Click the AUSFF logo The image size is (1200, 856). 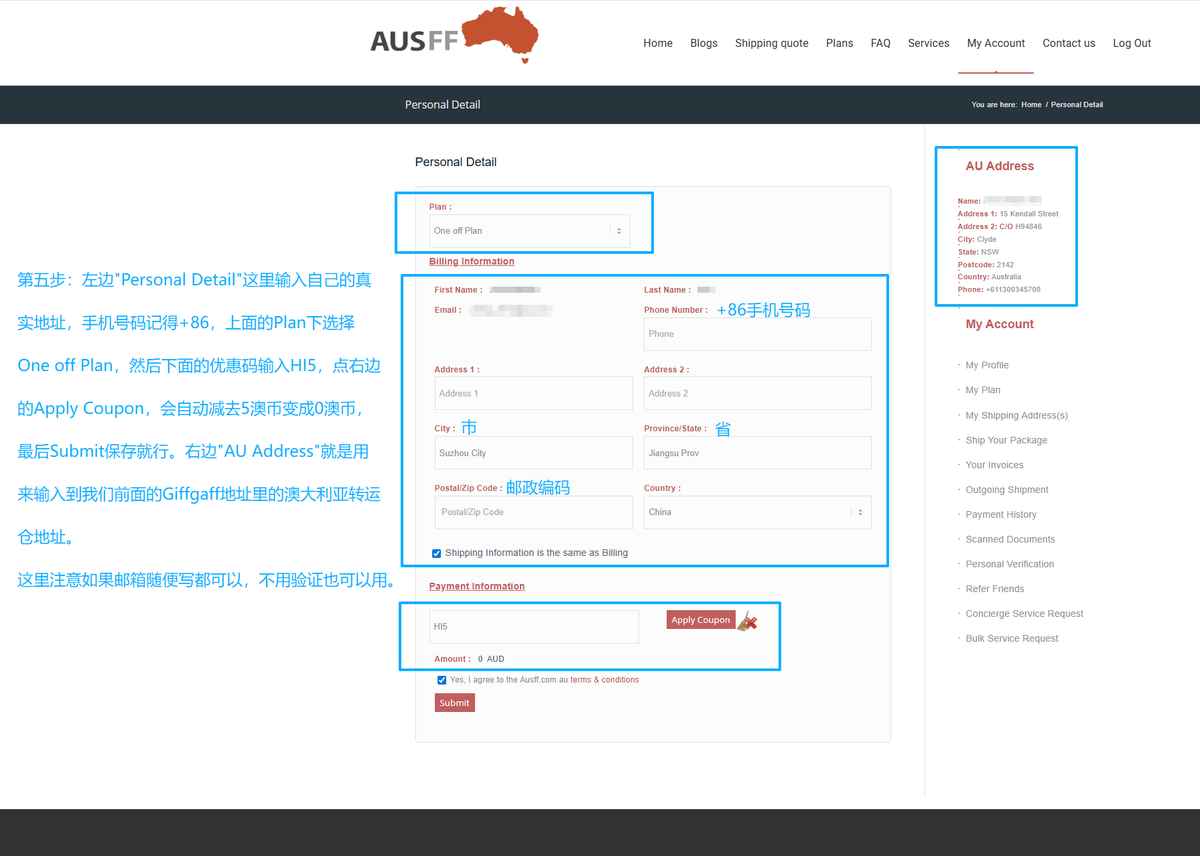click(x=455, y=36)
